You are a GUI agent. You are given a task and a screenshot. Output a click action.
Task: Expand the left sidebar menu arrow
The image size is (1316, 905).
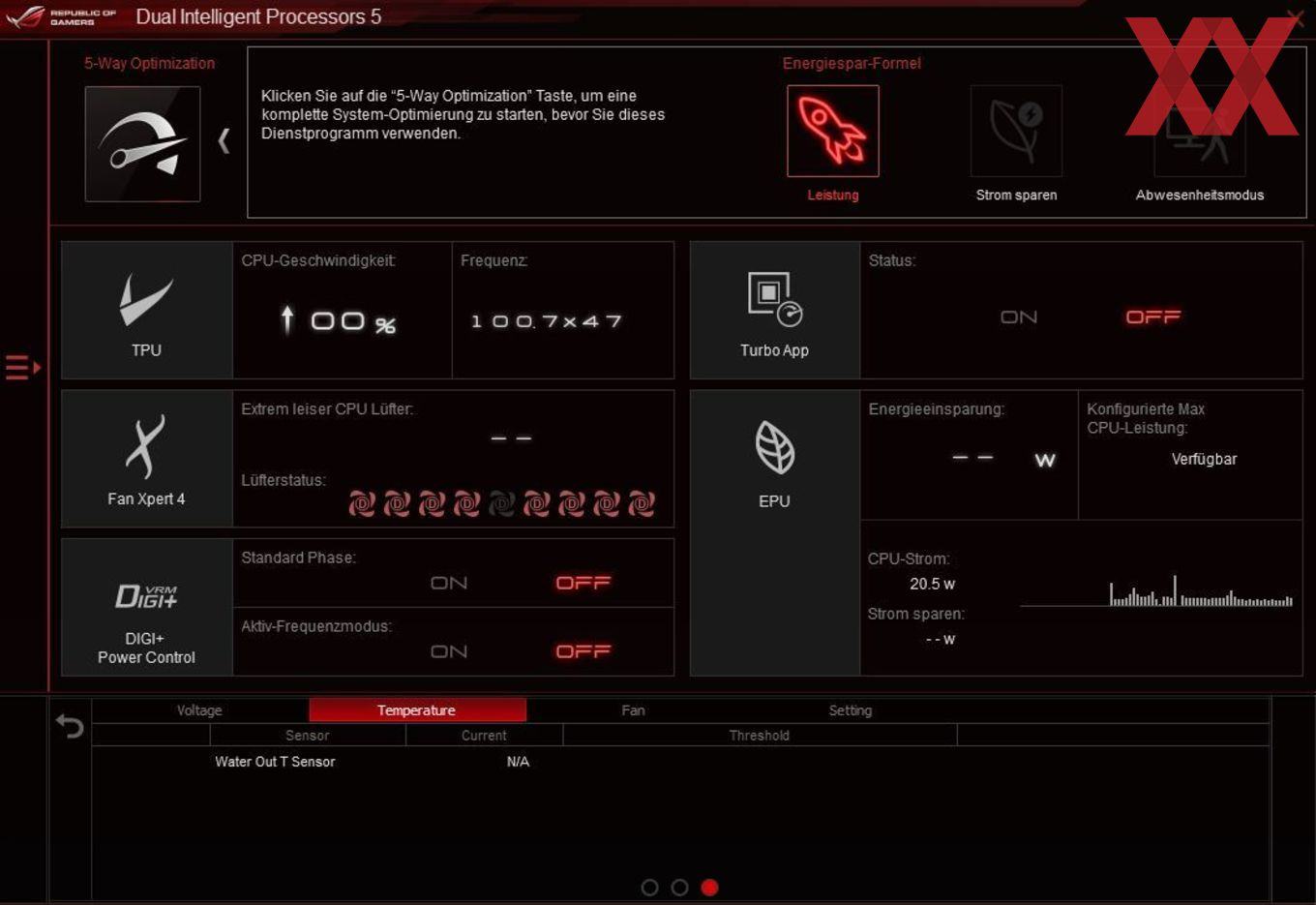(x=23, y=368)
